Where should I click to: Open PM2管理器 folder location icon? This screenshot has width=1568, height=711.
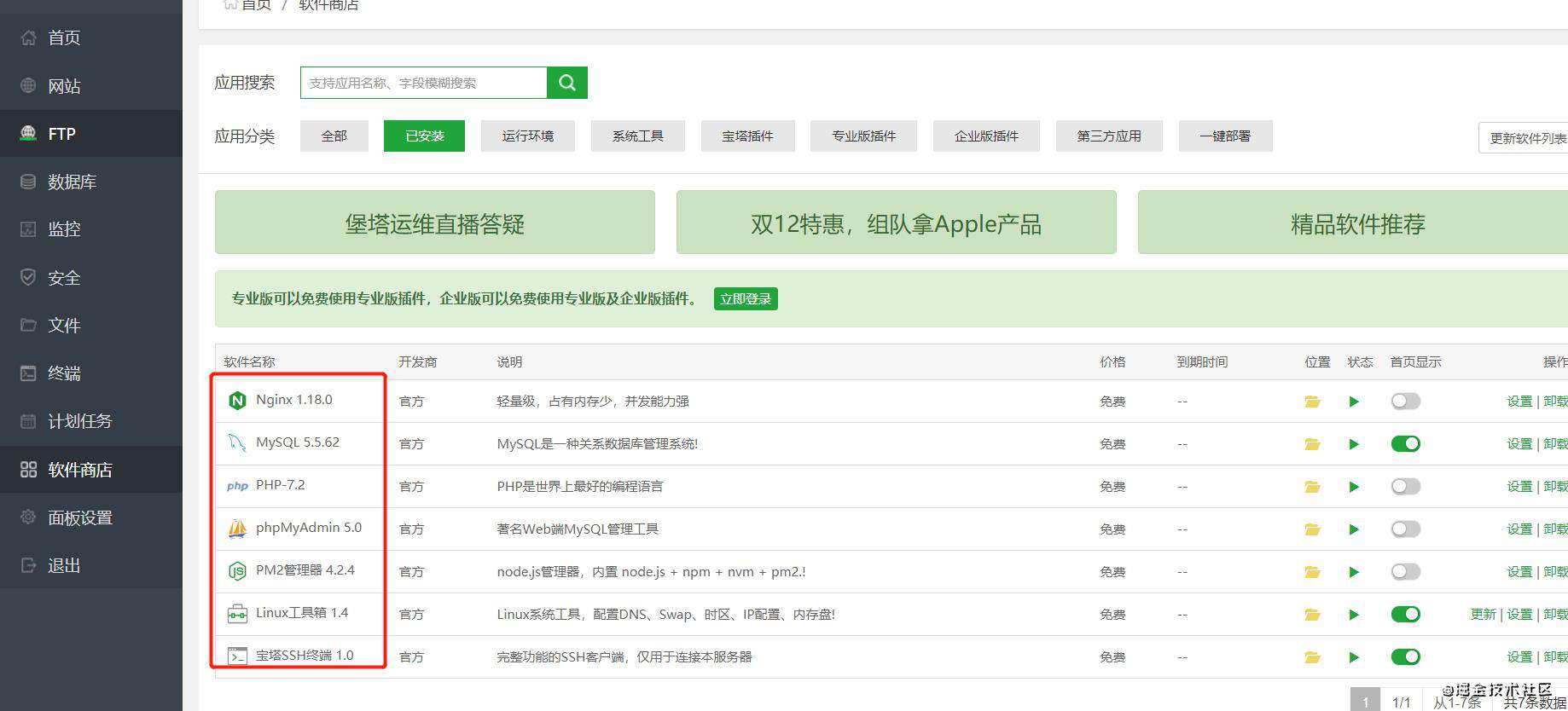(1312, 572)
